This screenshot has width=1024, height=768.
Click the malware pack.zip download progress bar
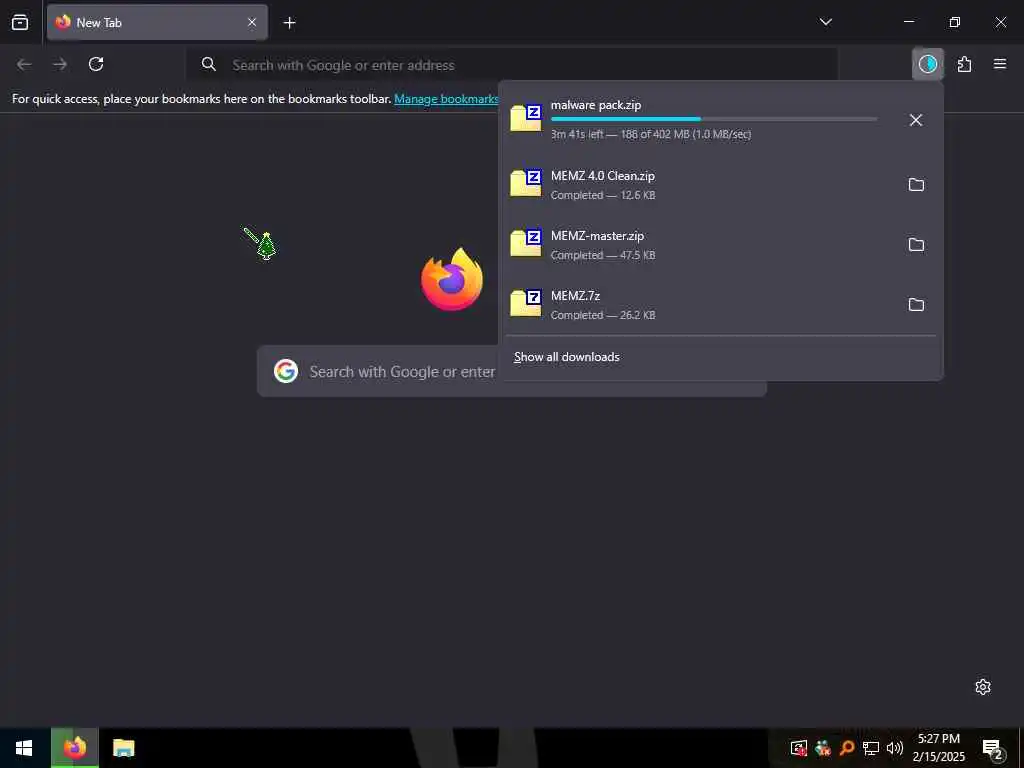point(714,119)
